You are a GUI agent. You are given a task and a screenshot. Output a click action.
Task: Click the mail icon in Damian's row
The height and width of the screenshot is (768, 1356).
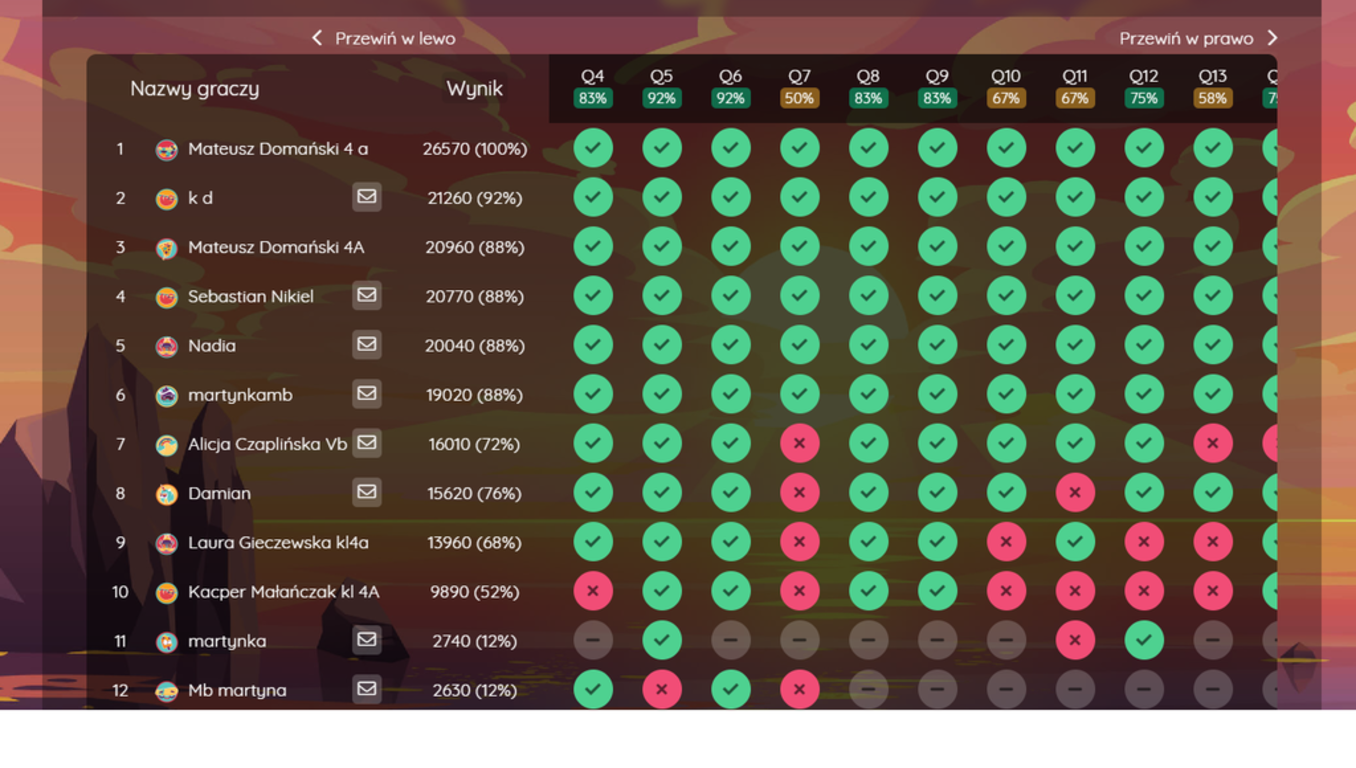tap(367, 492)
